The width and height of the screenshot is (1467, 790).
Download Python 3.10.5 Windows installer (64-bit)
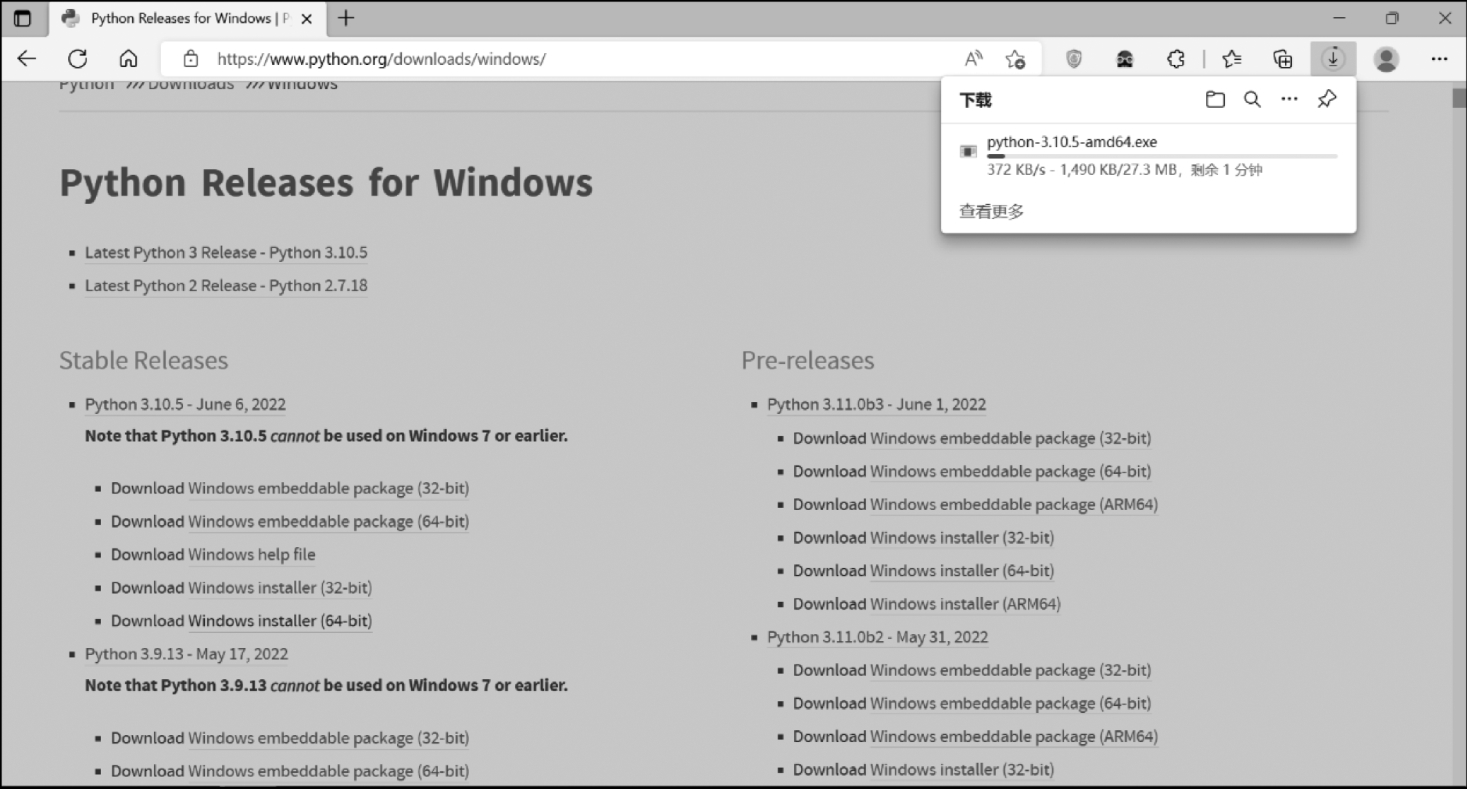click(x=280, y=621)
